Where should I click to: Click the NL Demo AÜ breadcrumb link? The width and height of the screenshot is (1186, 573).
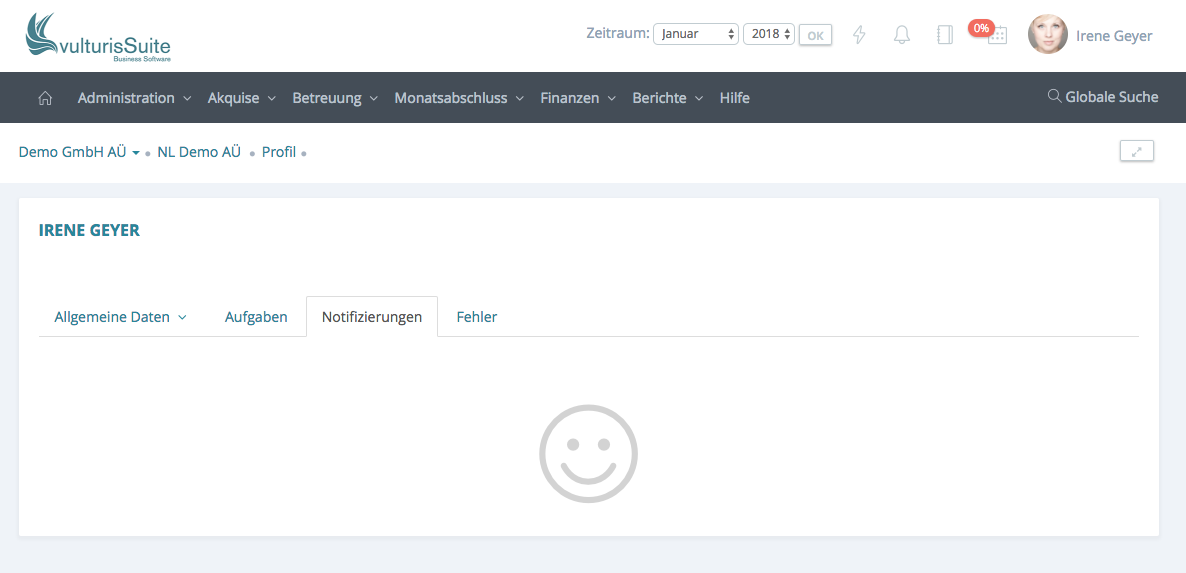click(x=199, y=153)
